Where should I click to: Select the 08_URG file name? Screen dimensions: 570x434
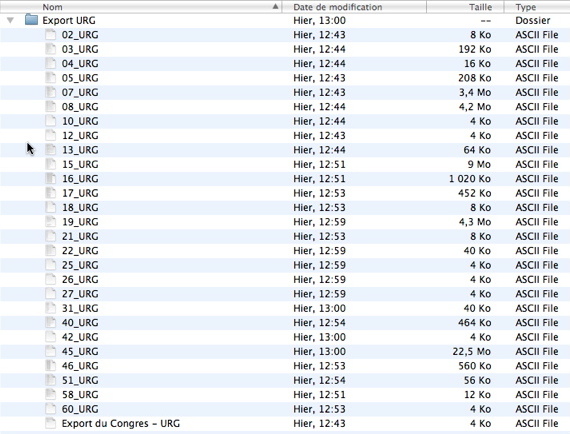click(x=80, y=107)
